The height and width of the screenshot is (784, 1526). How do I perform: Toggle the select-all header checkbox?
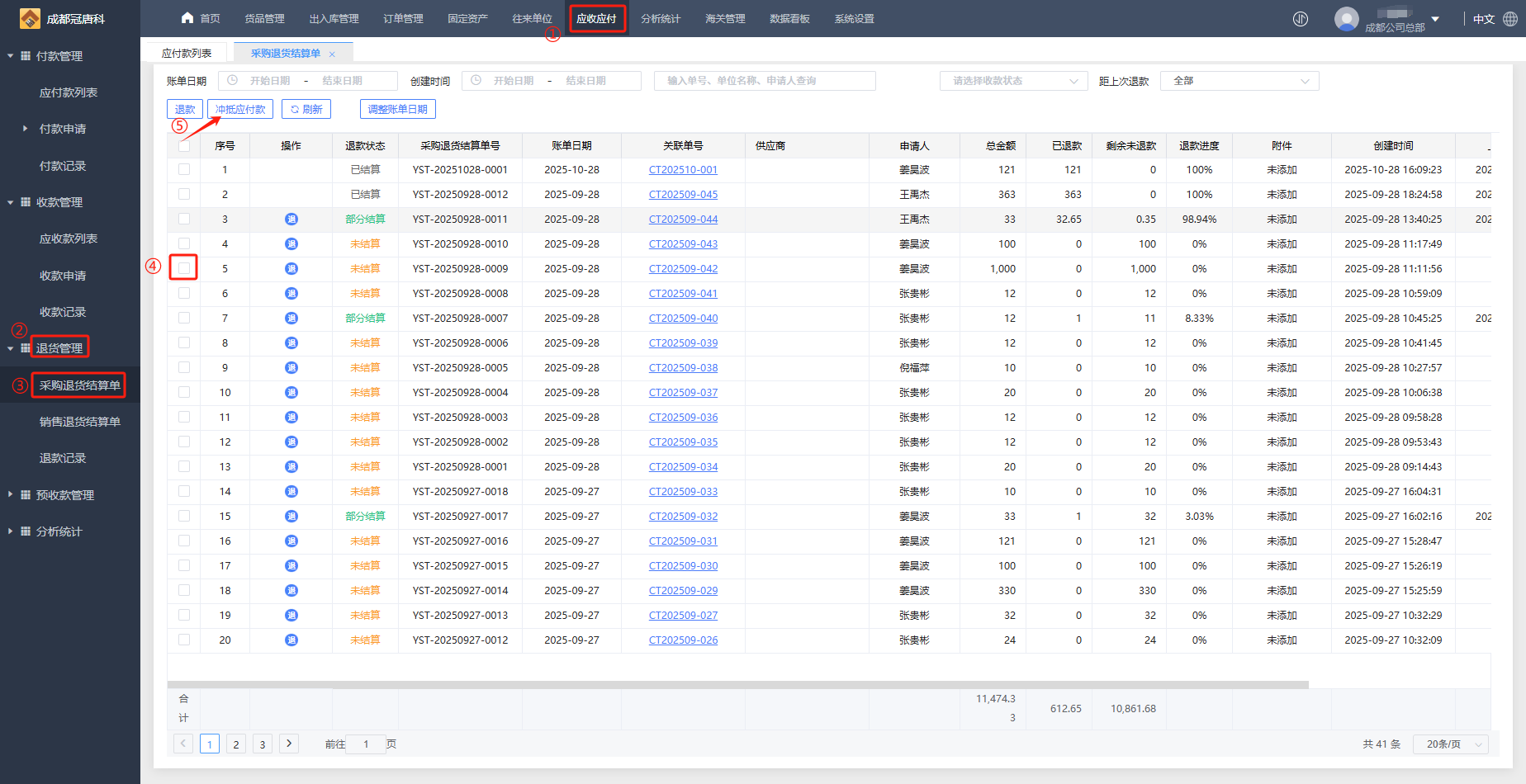click(184, 146)
